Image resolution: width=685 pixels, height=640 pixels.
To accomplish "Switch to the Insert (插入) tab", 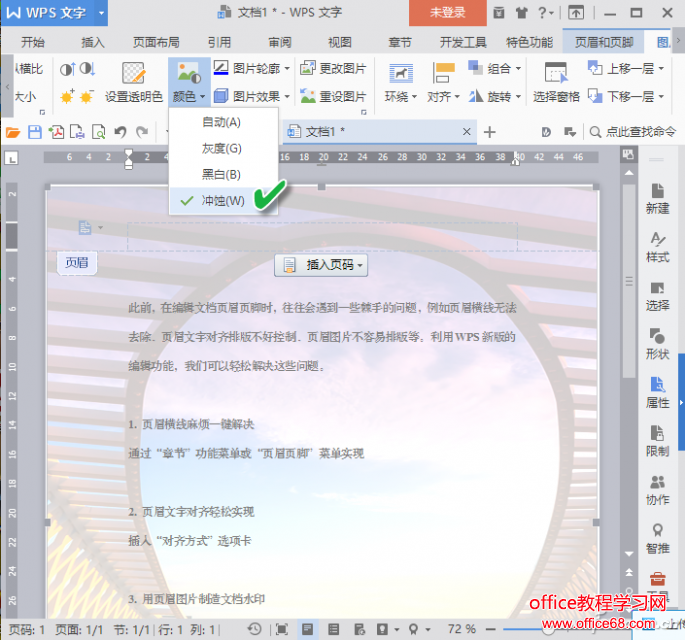I will tap(93, 42).
